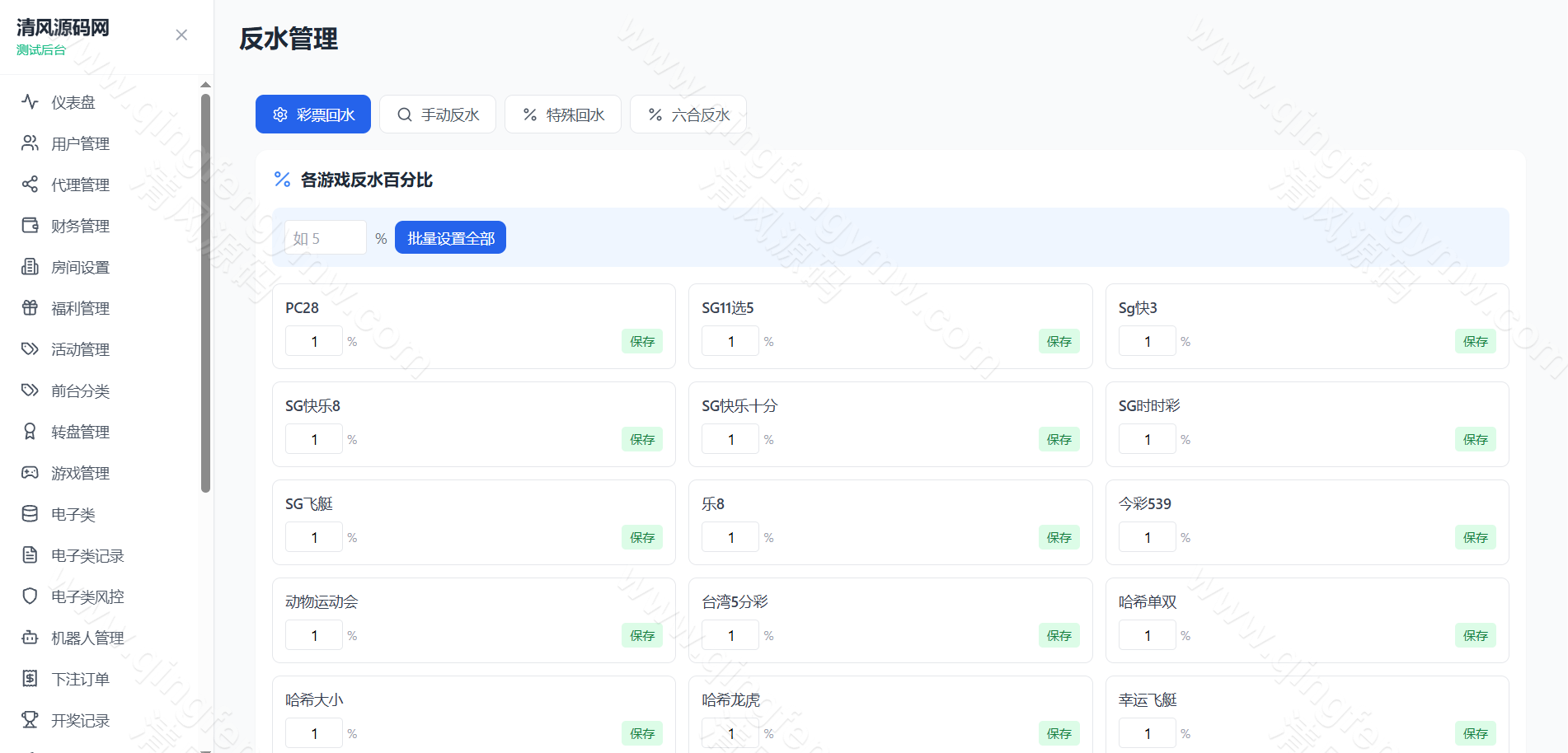The height and width of the screenshot is (753, 1568).
Task: Focus the 哈希单双 percentage input
Action: pyautogui.click(x=1148, y=635)
